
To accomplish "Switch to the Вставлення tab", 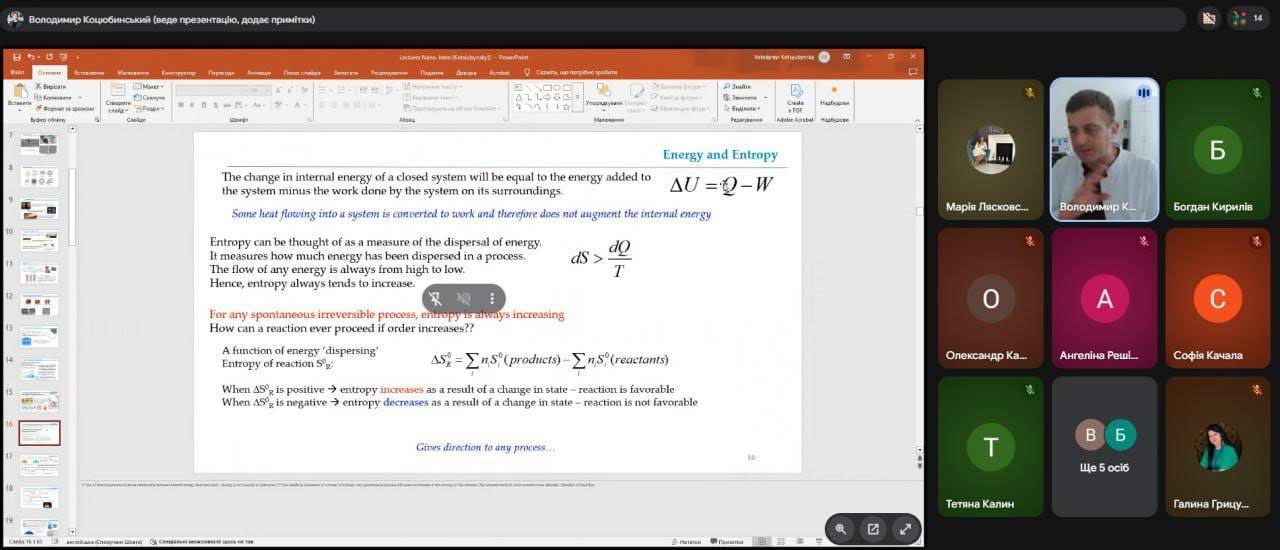I will [x=89, y=72].
